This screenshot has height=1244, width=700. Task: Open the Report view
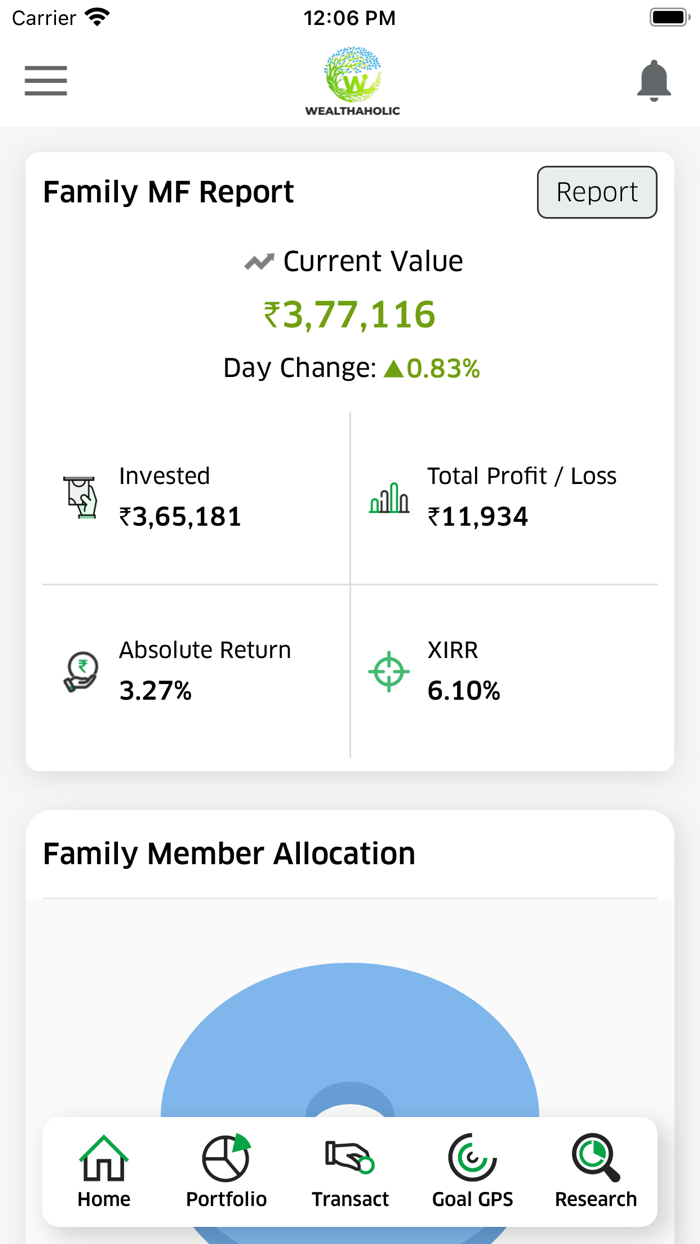[597, 192]
